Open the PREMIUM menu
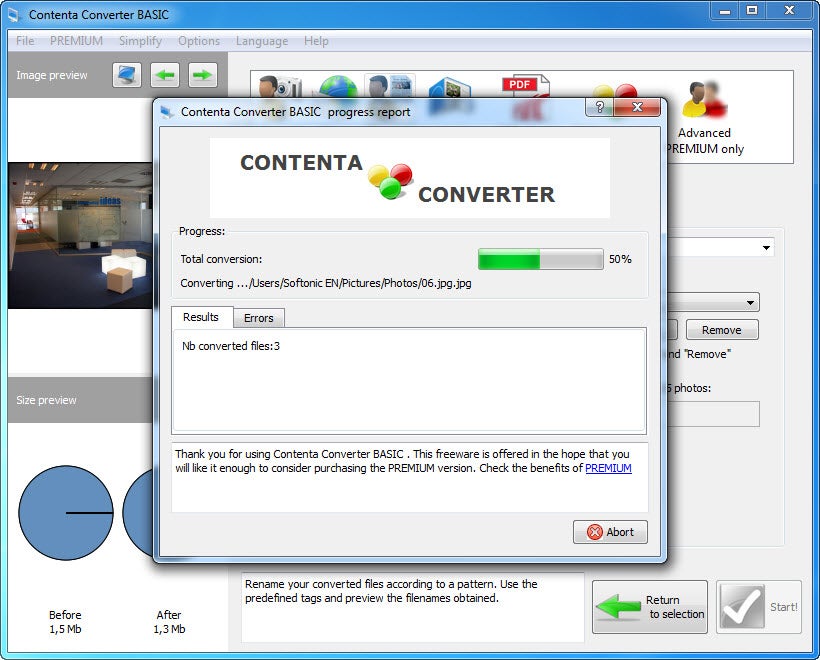 pyautogui.click(x=76, y=41)
